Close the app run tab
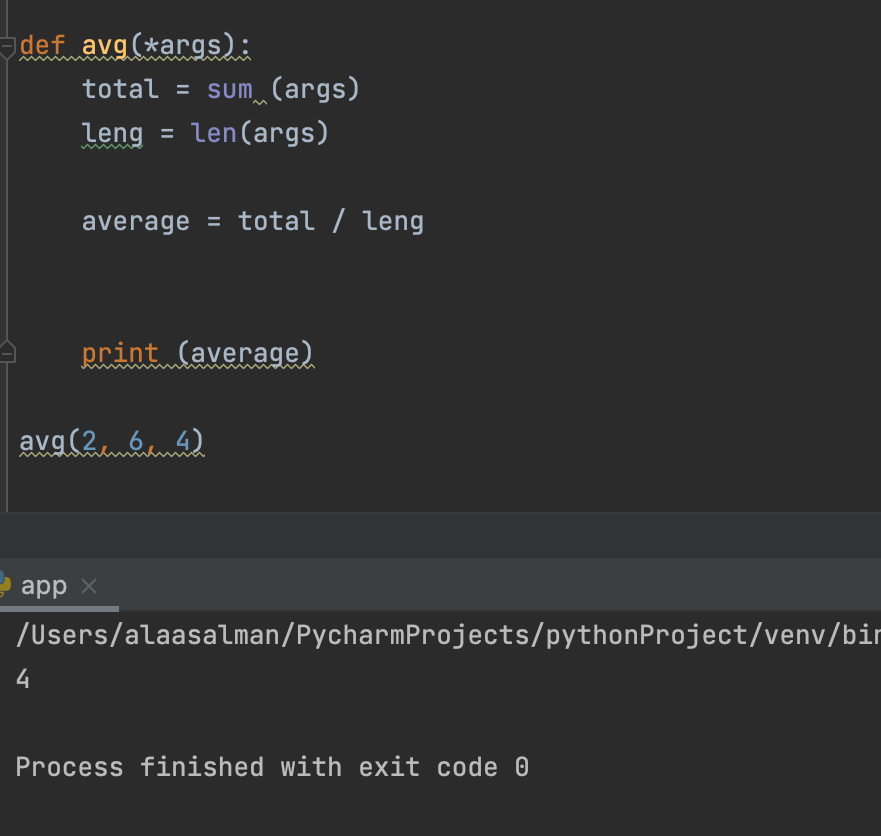Screen dimensions: 881x836 coord(89,586)
